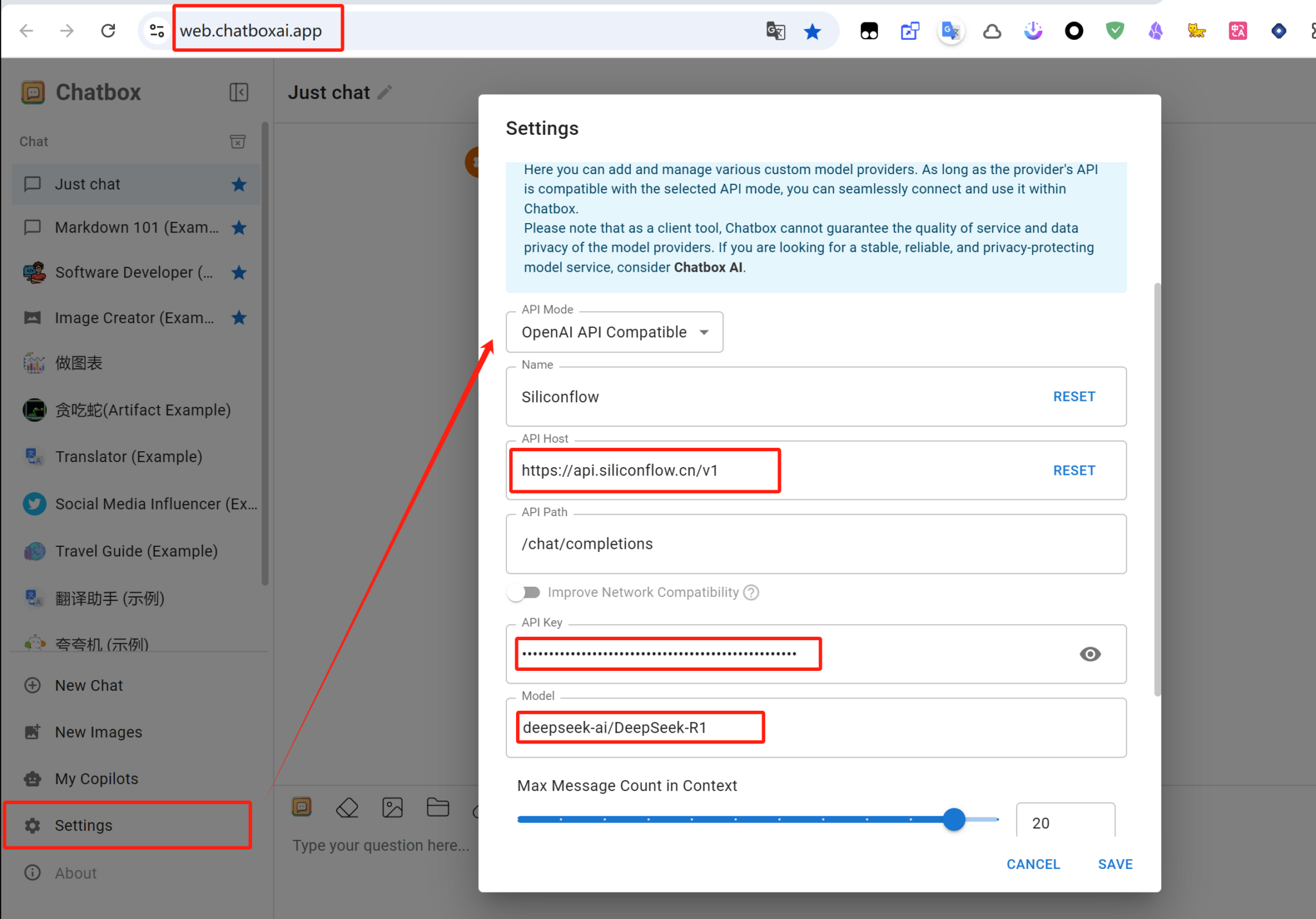Collapse the Chatbox sidebar panel icon

(x=238, y=93)
